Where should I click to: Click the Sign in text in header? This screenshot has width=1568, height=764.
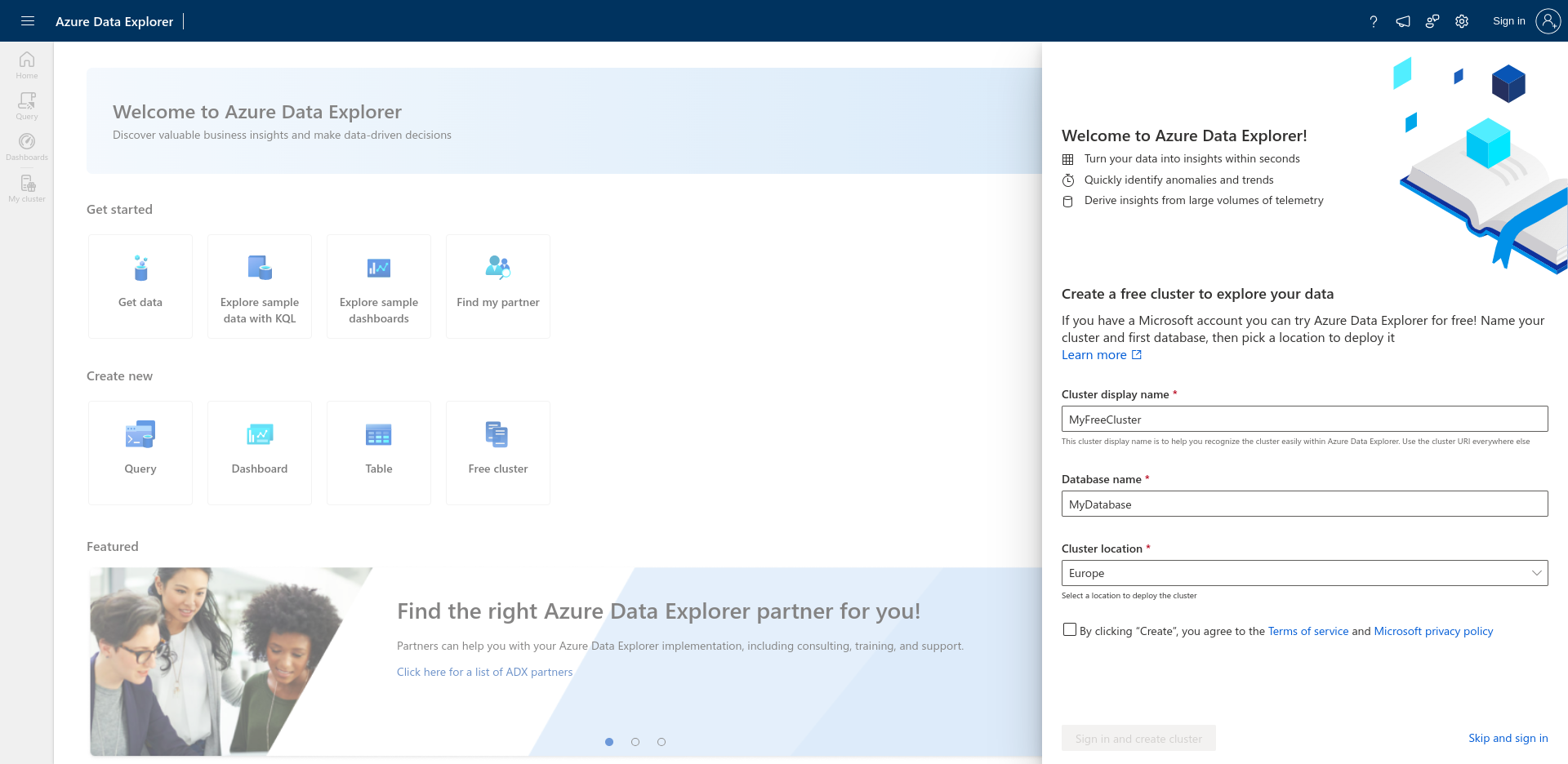tap(1509, 21)
